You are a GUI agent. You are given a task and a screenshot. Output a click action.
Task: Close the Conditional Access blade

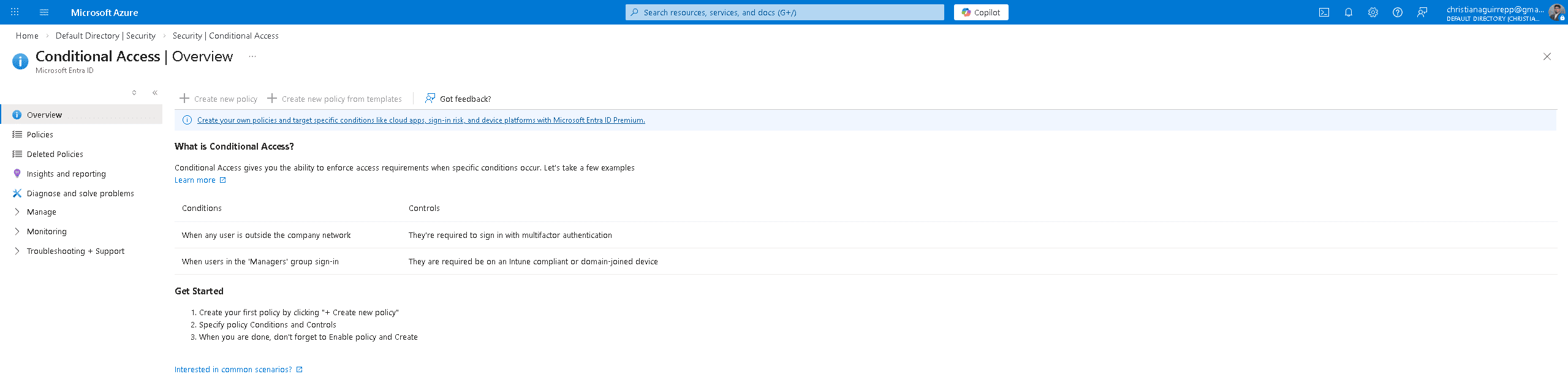(1547, 56)
